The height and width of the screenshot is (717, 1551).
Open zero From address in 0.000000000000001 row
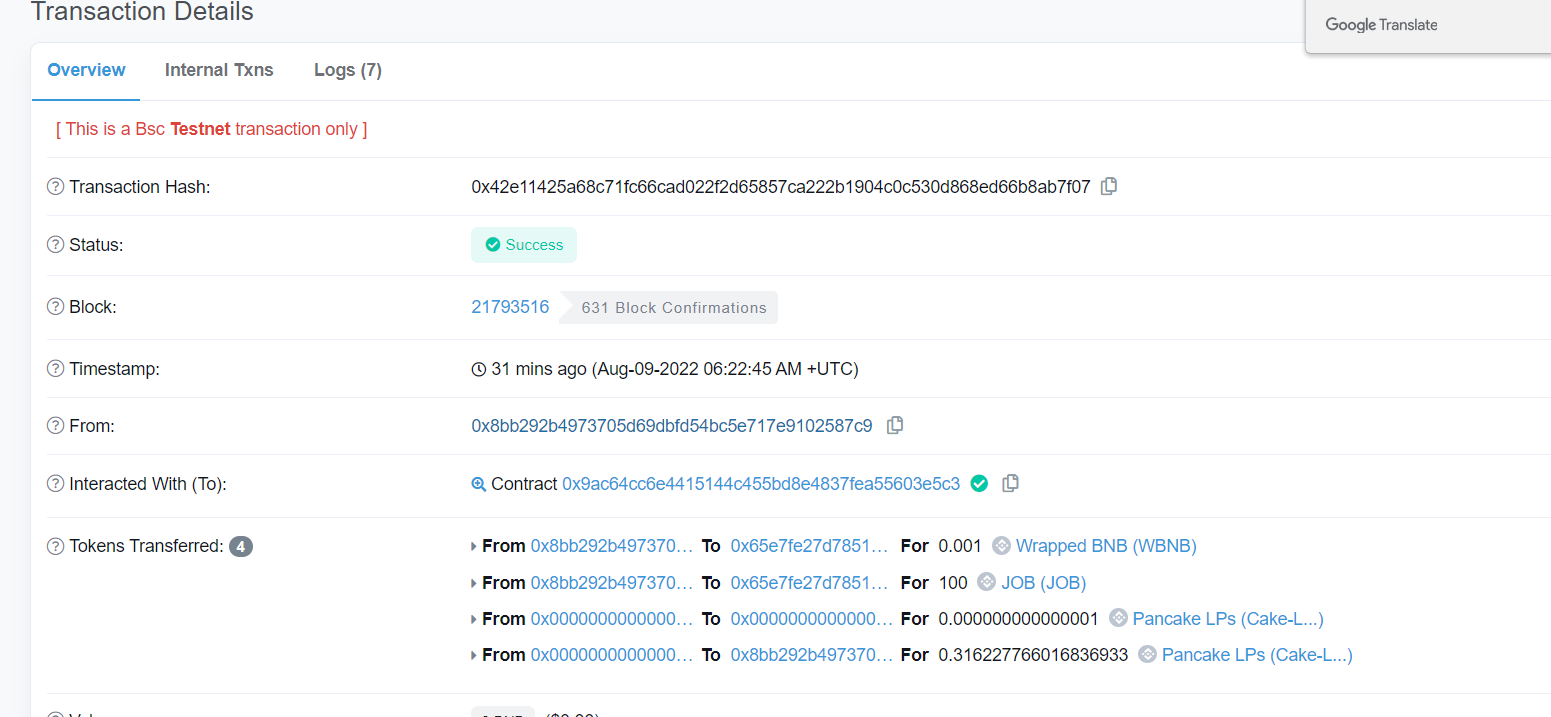tap(612, 618)
